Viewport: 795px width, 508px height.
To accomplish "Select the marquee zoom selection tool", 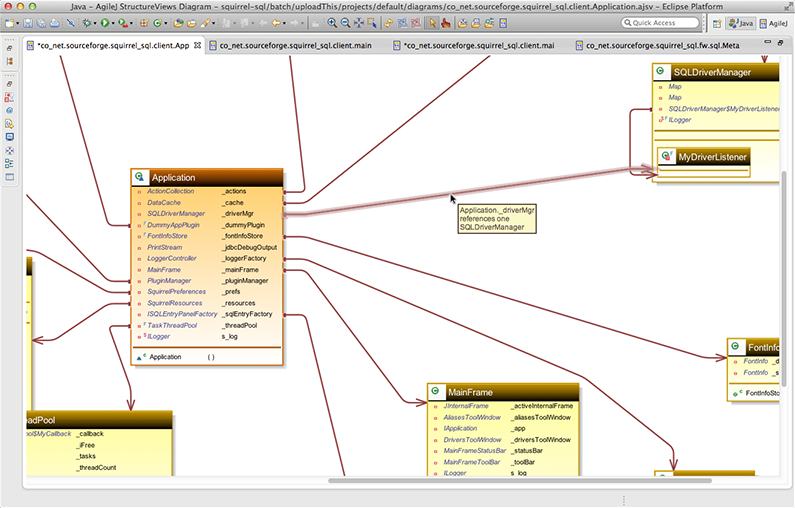I will 372,23.
